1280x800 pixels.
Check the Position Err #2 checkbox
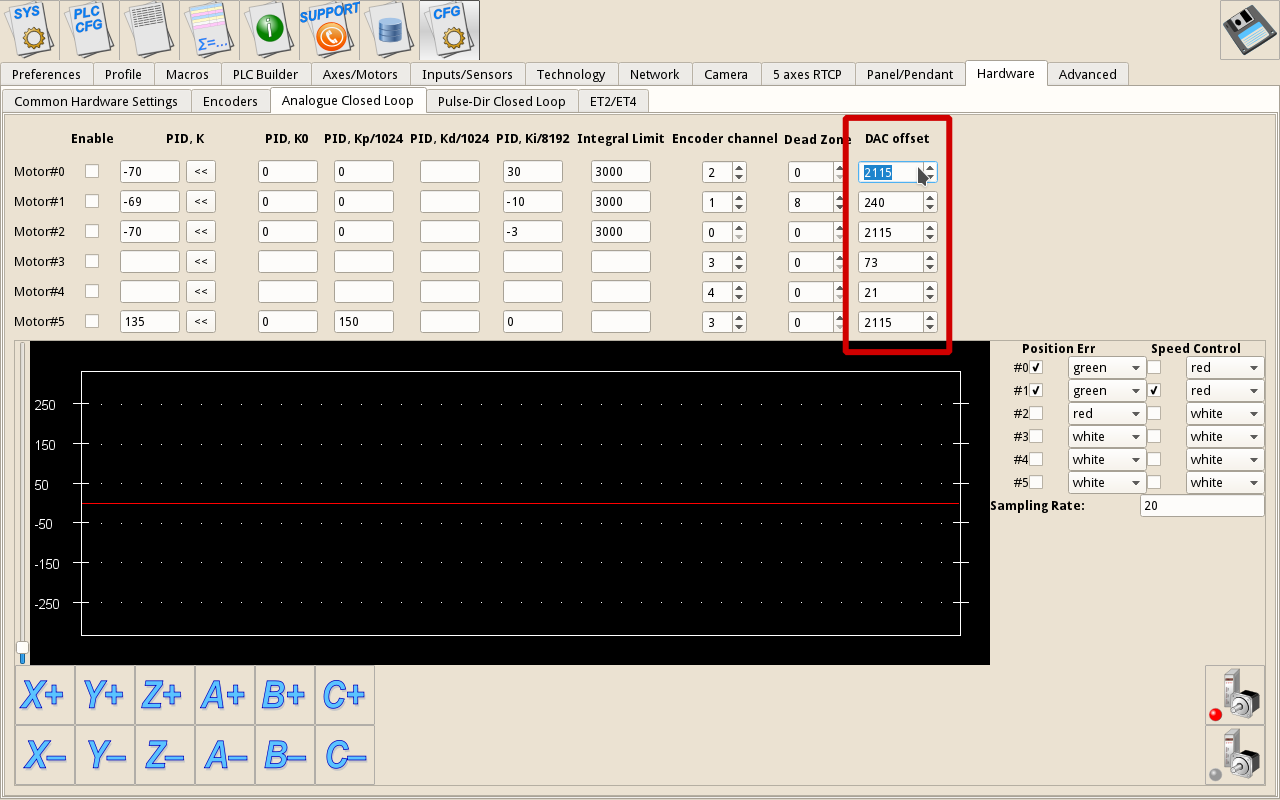1036,413
